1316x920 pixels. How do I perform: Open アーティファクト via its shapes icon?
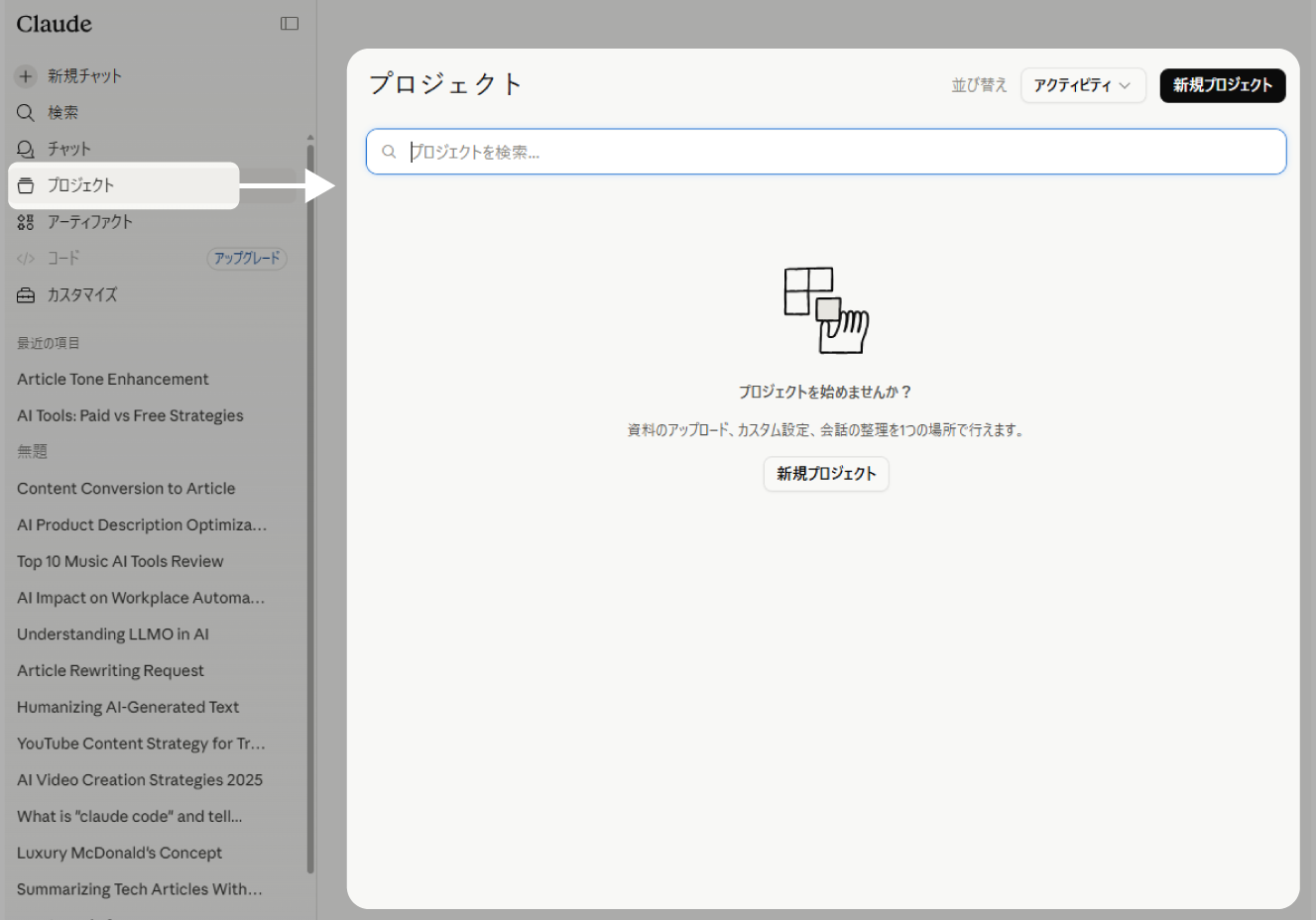coord(26,222)
